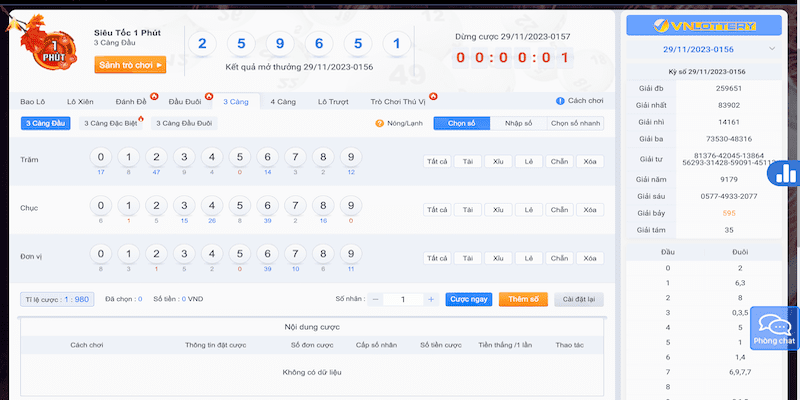800x400 pixels.
Task: Select number 5 in Trăm row
Action: [x=238, y=158]
